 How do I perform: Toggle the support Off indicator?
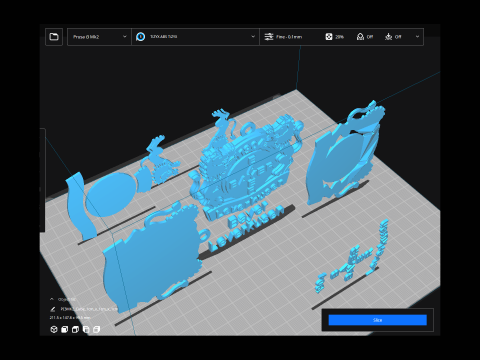tap(364, 37)
